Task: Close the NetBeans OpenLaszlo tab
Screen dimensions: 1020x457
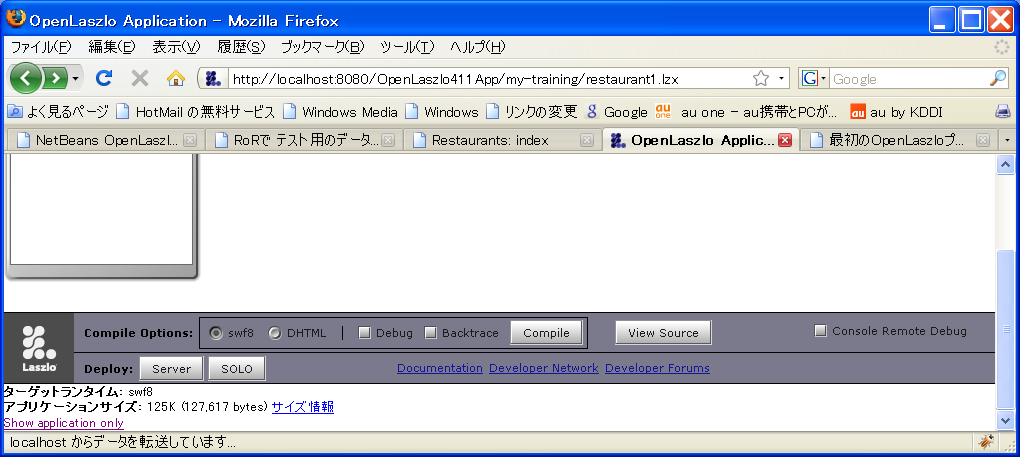Action: (190, 140)
